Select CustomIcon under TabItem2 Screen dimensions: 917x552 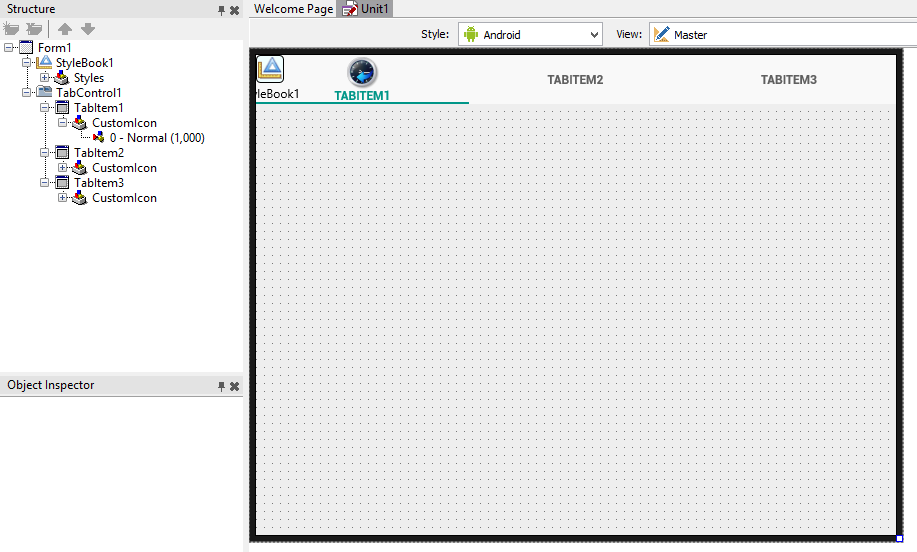point(124,168)
